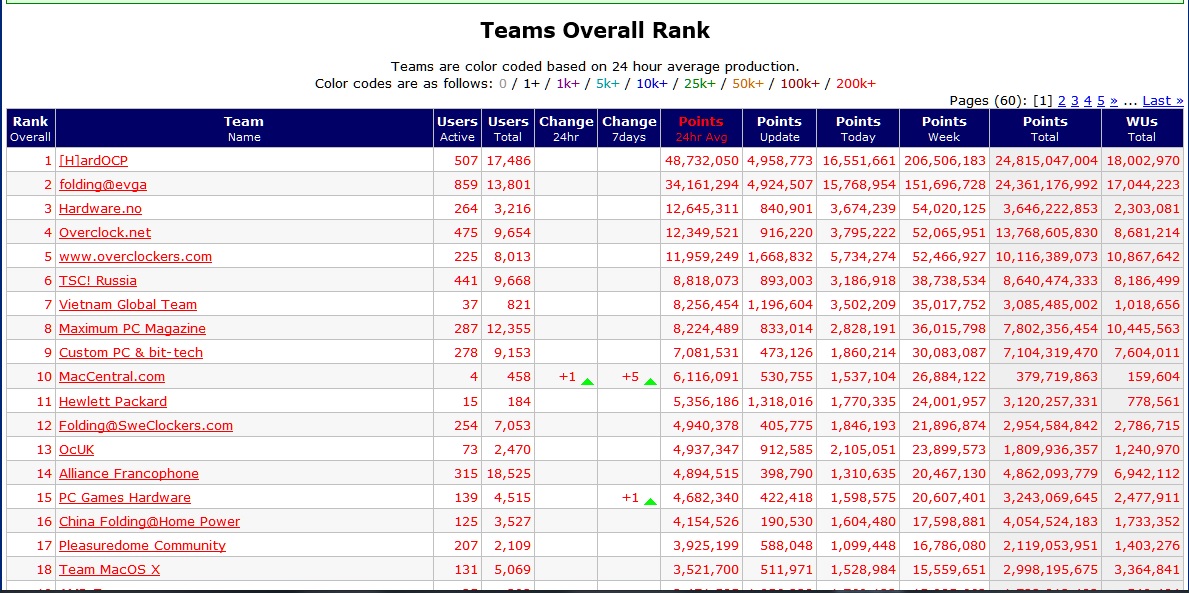Sort by Points Week column header
This screenshot has height=593, width=1189.
coord(944,128)
